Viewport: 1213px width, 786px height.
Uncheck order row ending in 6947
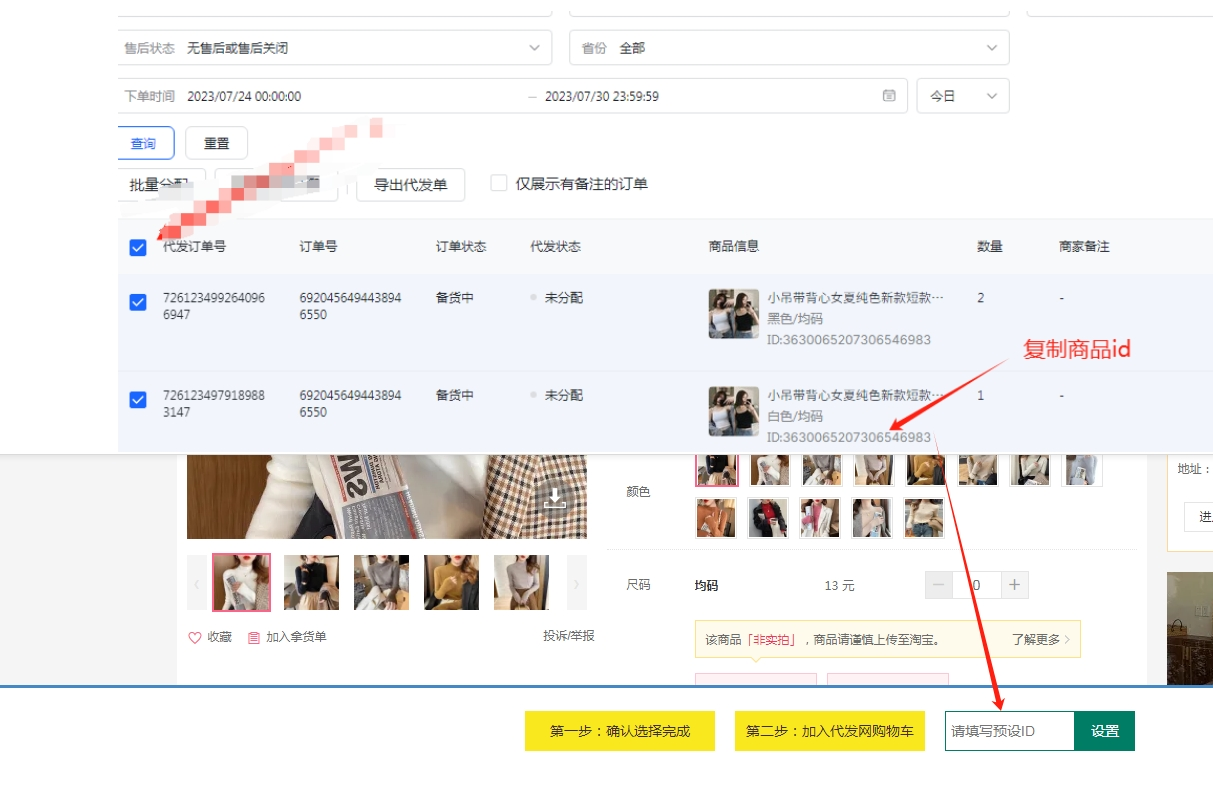click(x=138, y=302)
